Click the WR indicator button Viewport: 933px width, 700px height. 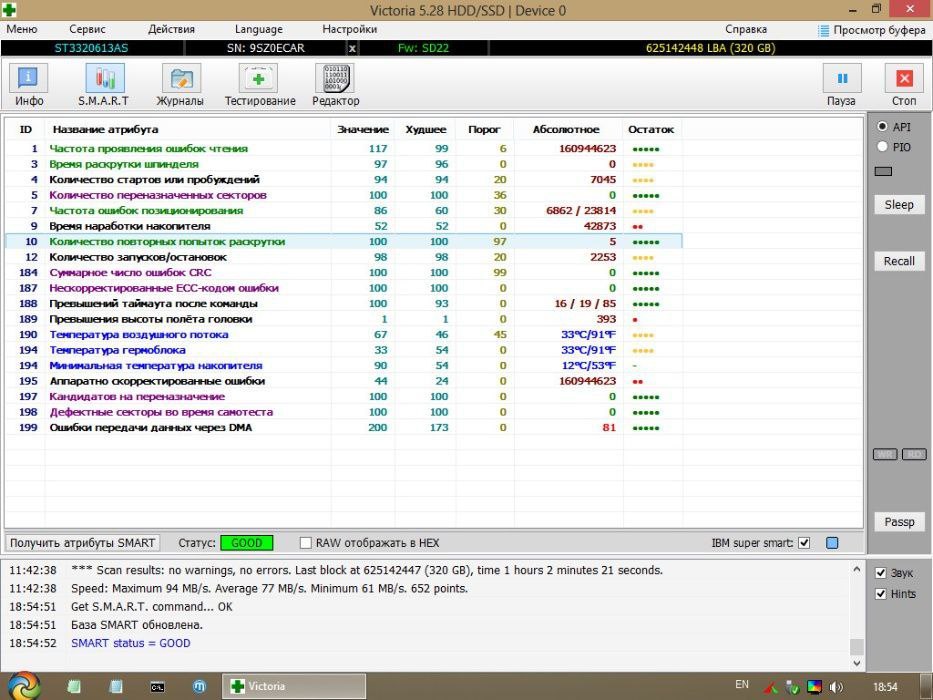click(x=885, y=455)
